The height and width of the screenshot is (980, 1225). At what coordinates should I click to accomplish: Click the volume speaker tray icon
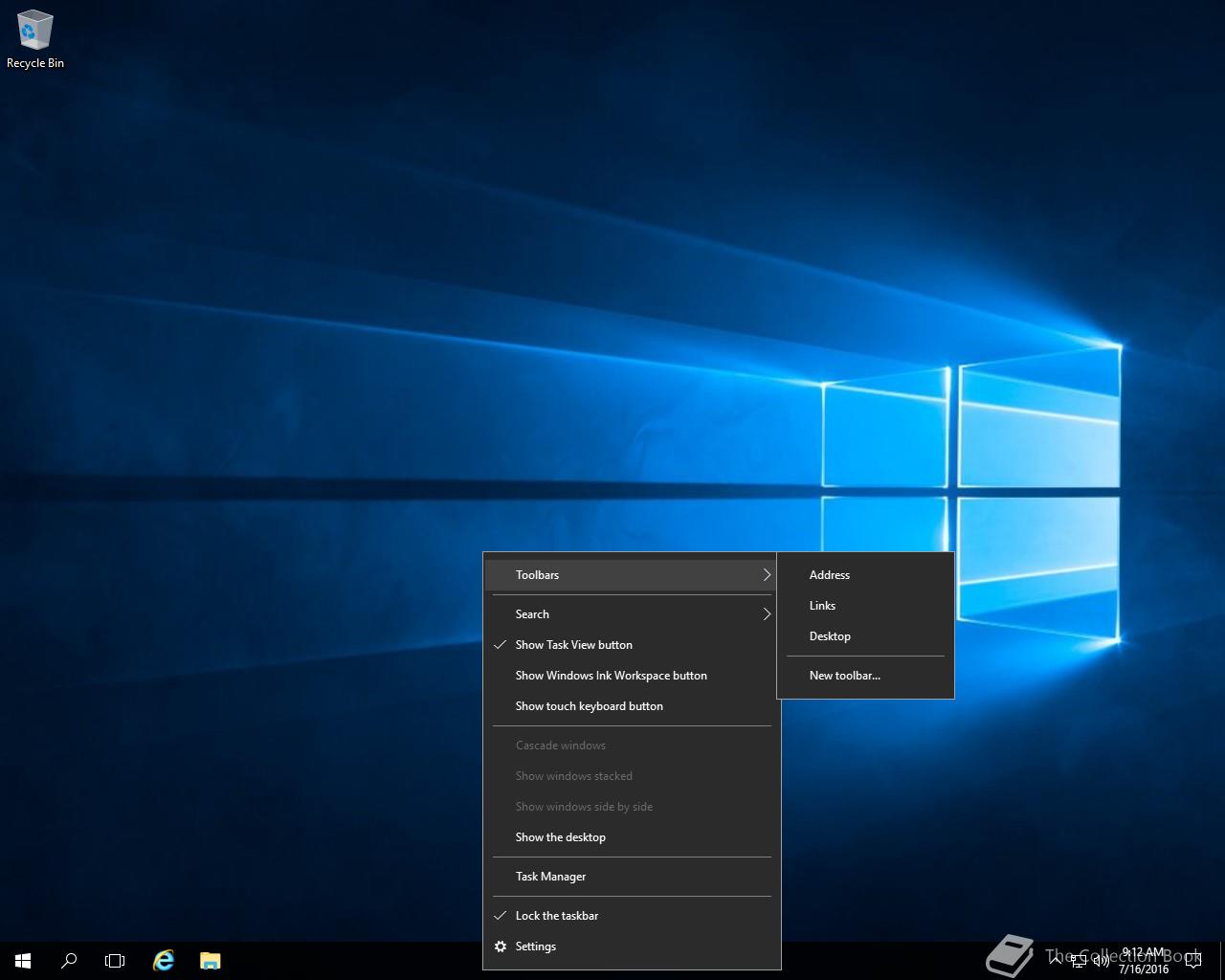click(x=1102, y=961)
